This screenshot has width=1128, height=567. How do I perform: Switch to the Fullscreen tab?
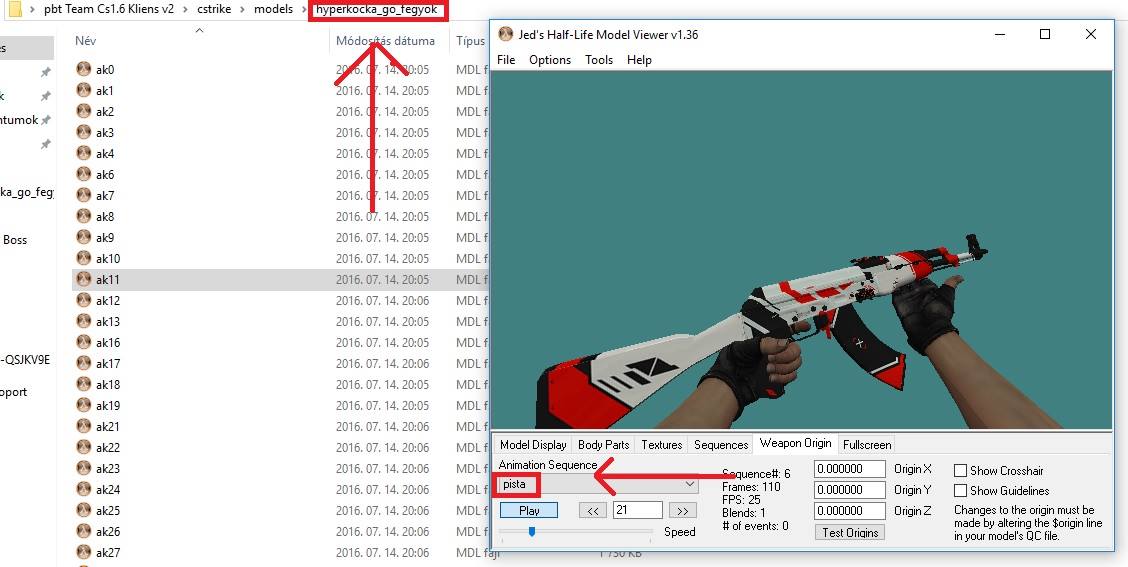[x=867, y=445]
